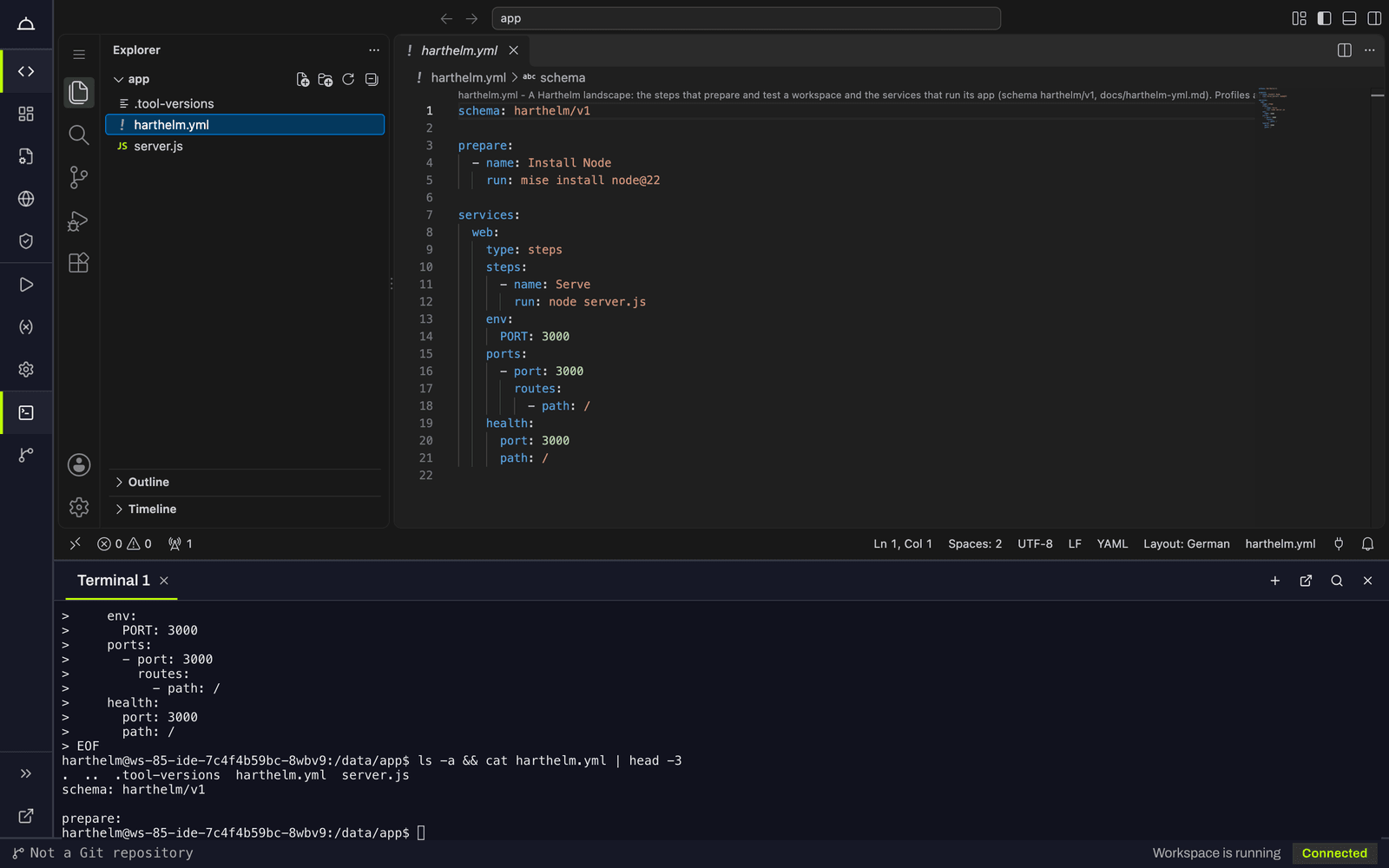
Task: Click the New File icon in Explorer
Action: point(303,80)
